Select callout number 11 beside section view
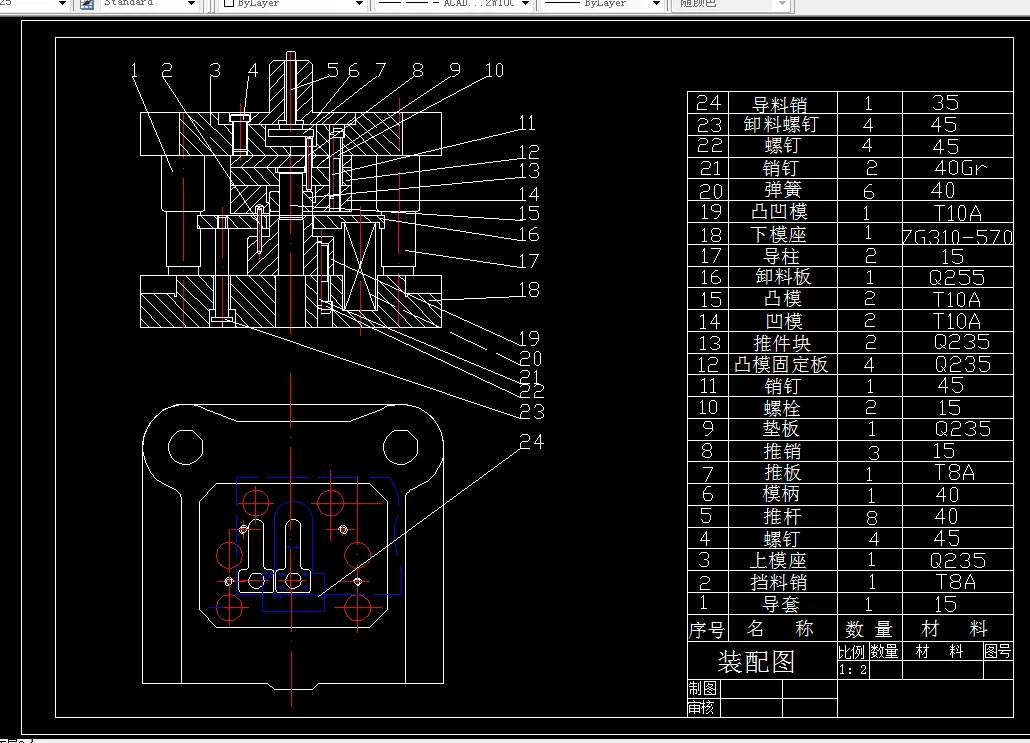This screenshot has width=1030, height=743. [x=527, y=123]
